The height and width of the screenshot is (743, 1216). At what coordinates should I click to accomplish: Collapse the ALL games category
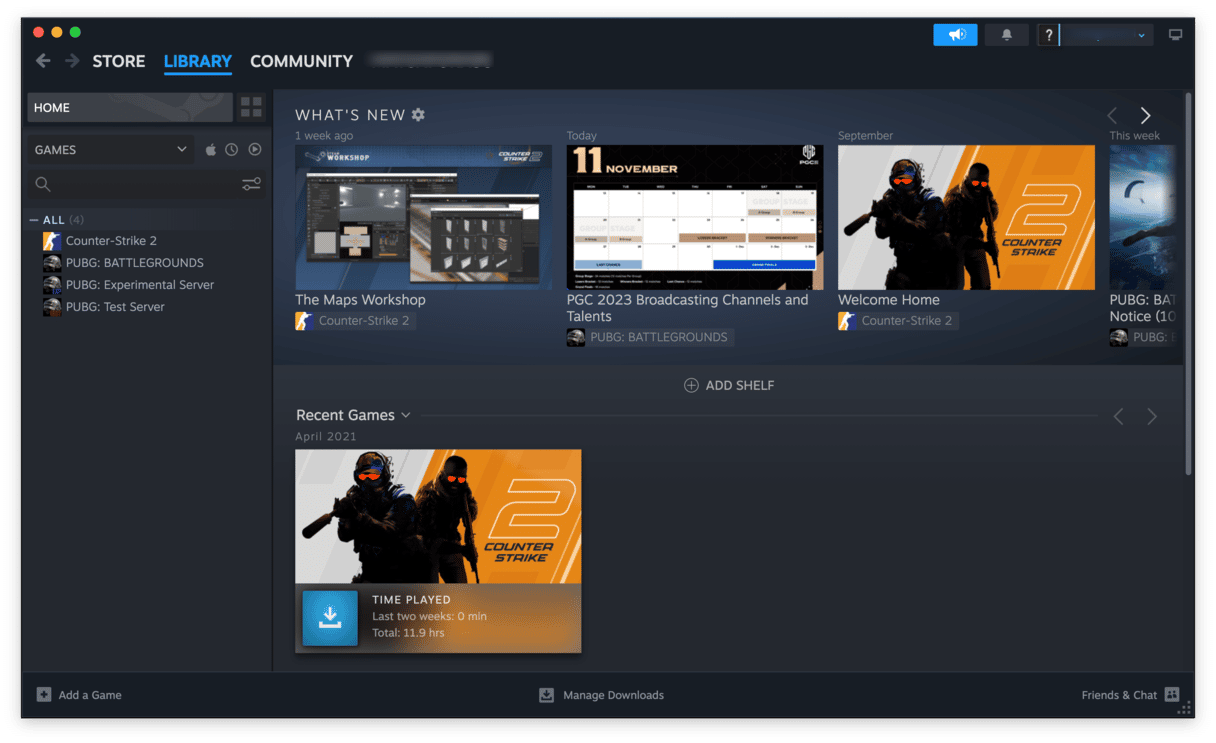coord(35,220)
